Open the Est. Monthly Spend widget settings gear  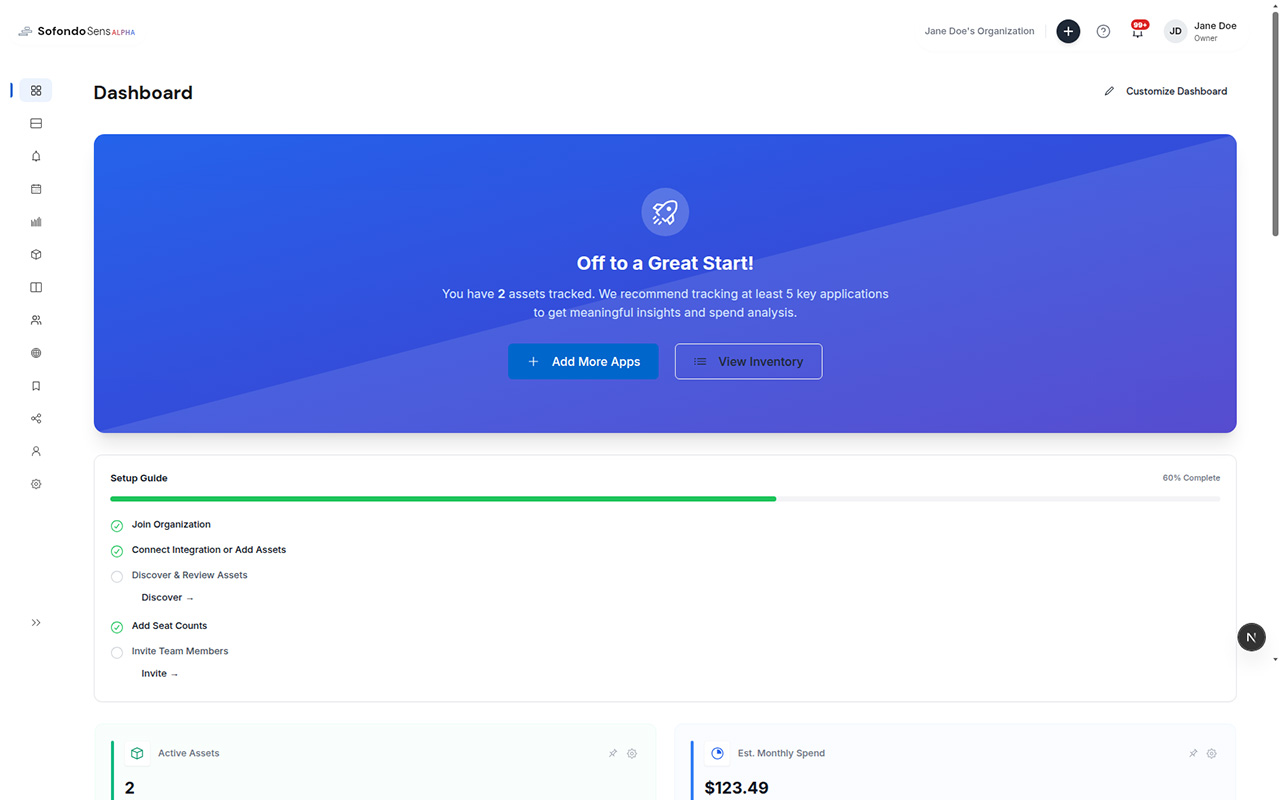[1212, 753]
